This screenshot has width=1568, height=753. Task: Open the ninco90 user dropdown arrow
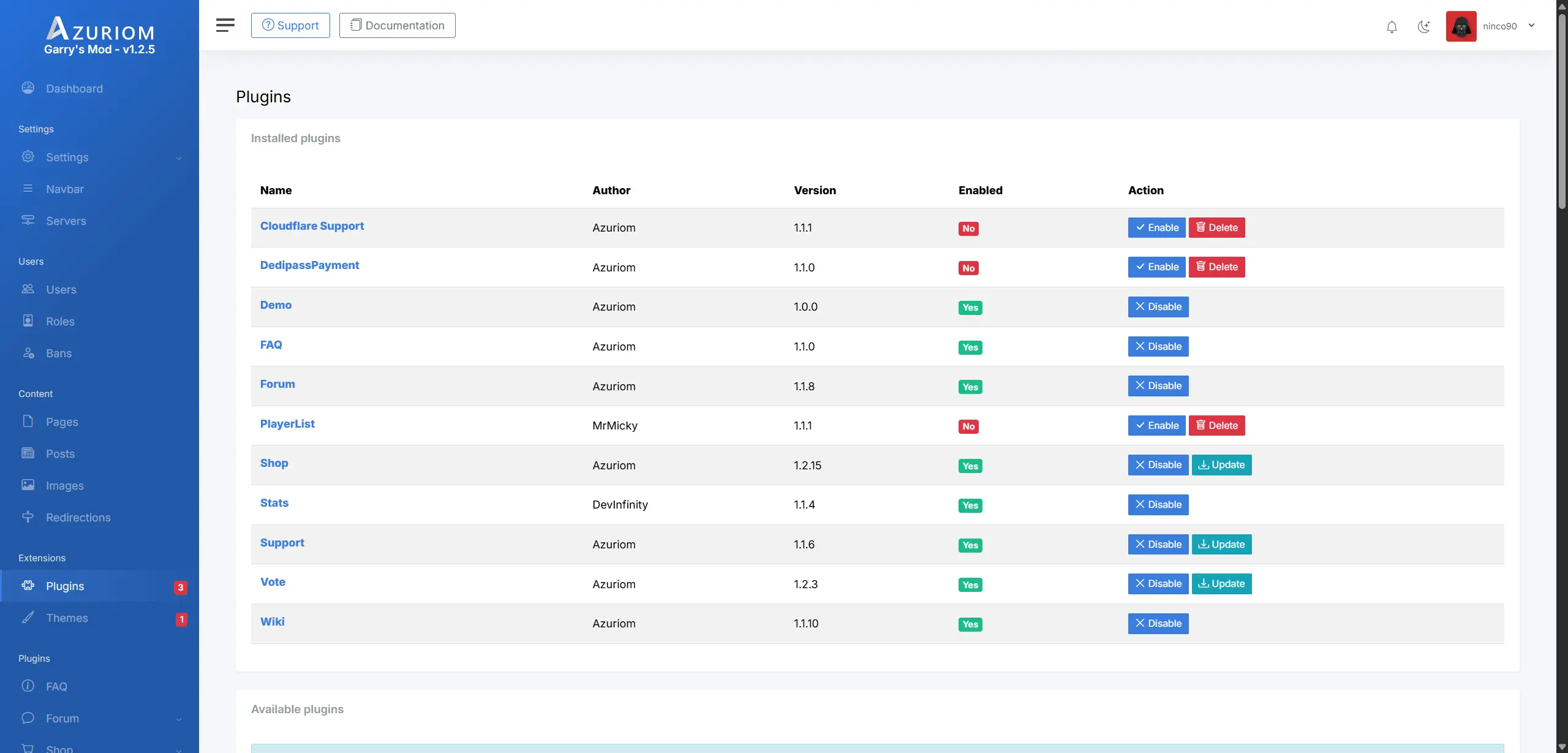(x=1531, y=26)
